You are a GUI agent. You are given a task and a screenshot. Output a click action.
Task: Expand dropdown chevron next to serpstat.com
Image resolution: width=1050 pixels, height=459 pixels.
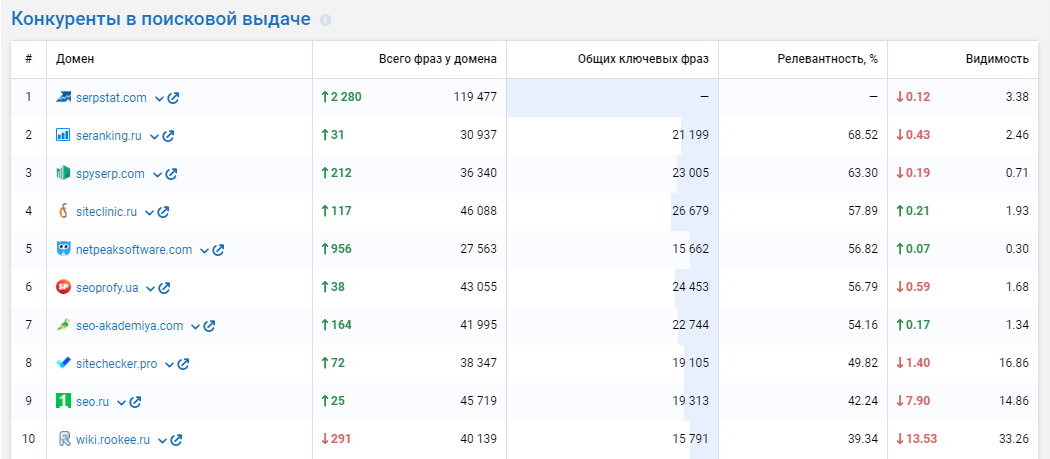(159, 99)
